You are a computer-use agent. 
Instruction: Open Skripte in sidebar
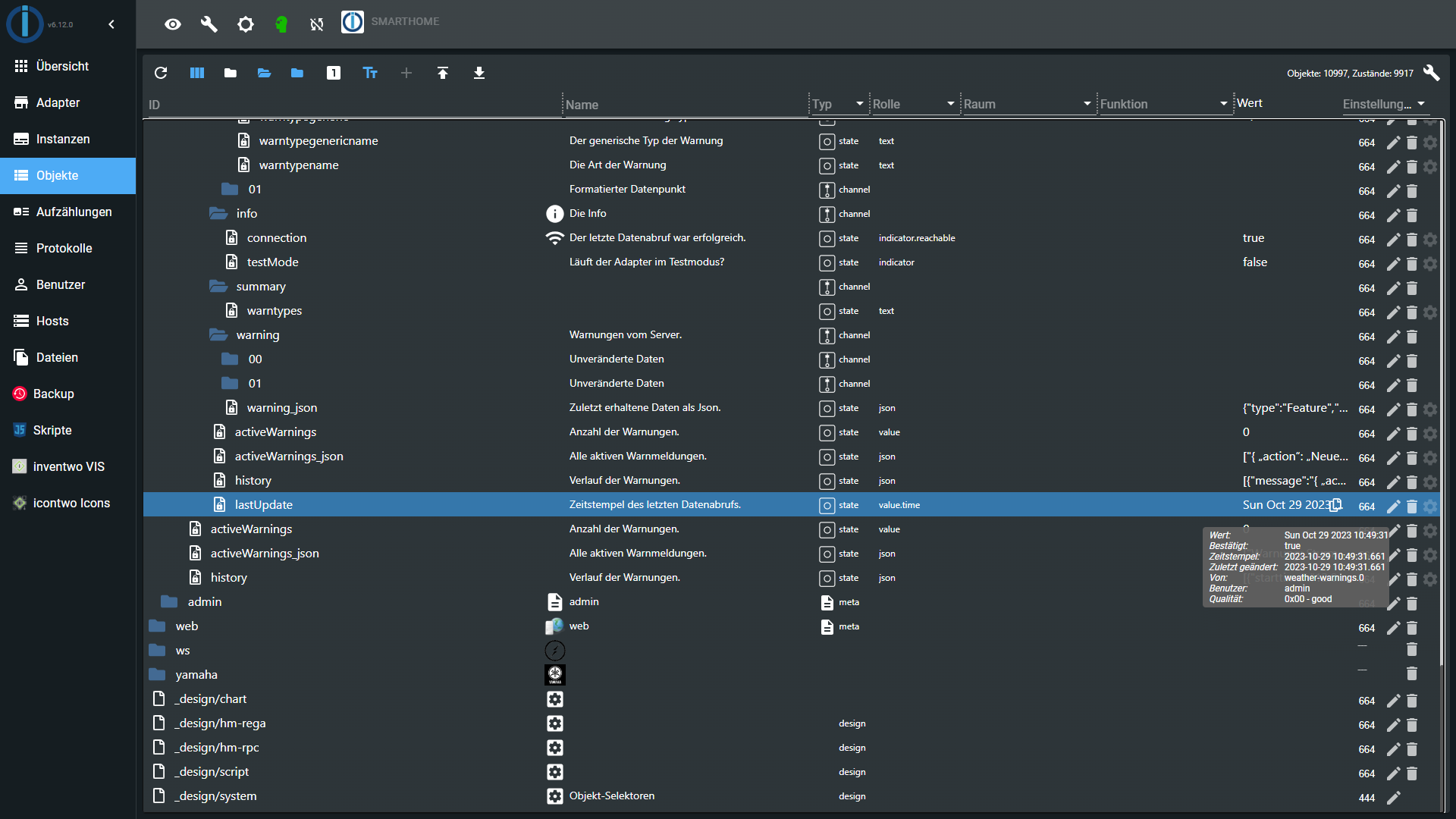[68, 430]
